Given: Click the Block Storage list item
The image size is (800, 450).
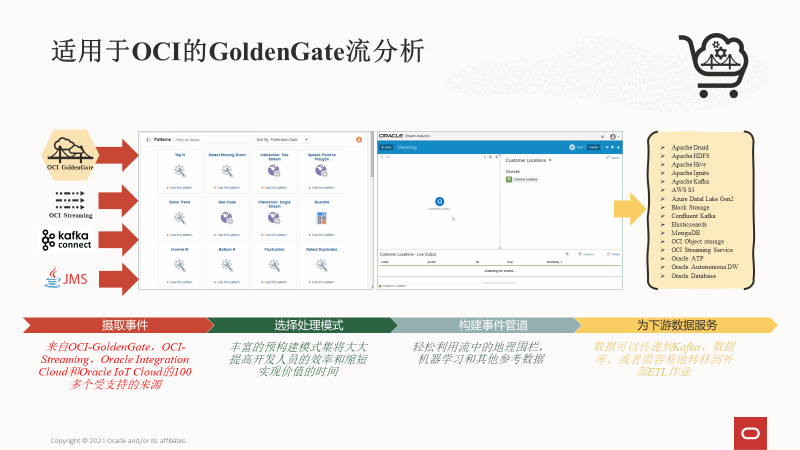Looking at the screenshot, I should (690, 207).
